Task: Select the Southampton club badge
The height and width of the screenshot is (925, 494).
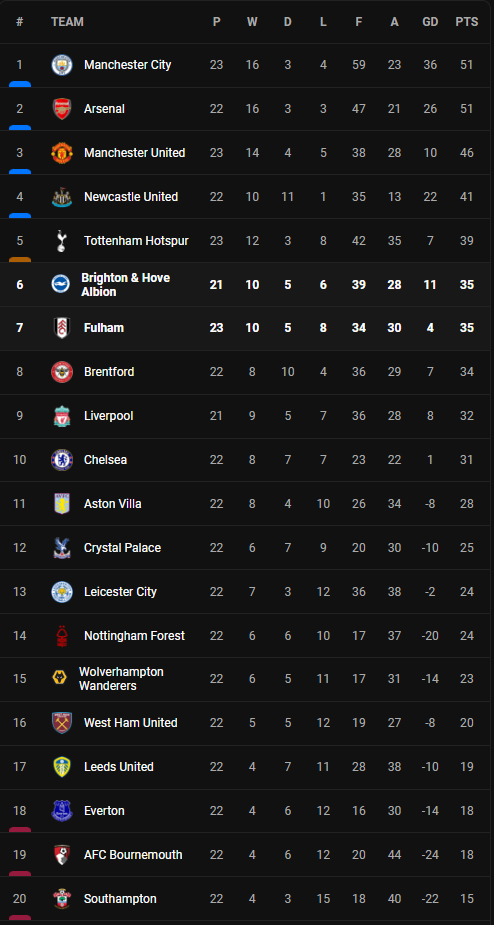Action: (x=61, y=899)
